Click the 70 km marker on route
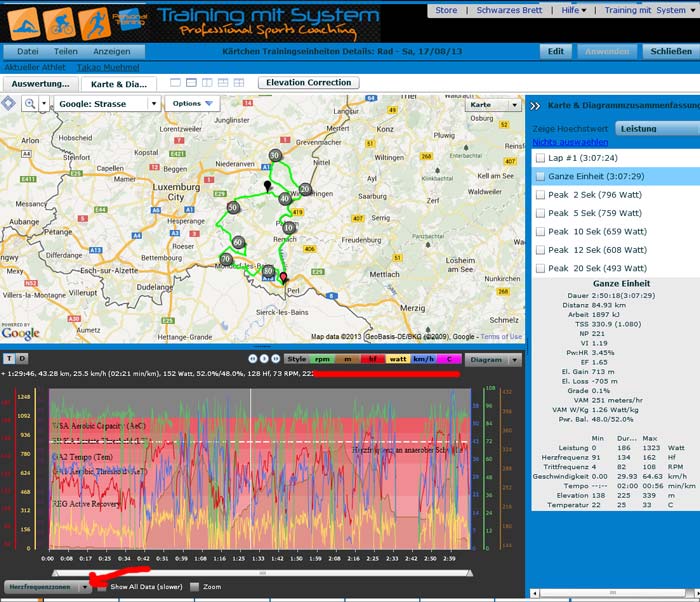Image resolution: width=700 pixels, height=602 pixels. [226, 259]
